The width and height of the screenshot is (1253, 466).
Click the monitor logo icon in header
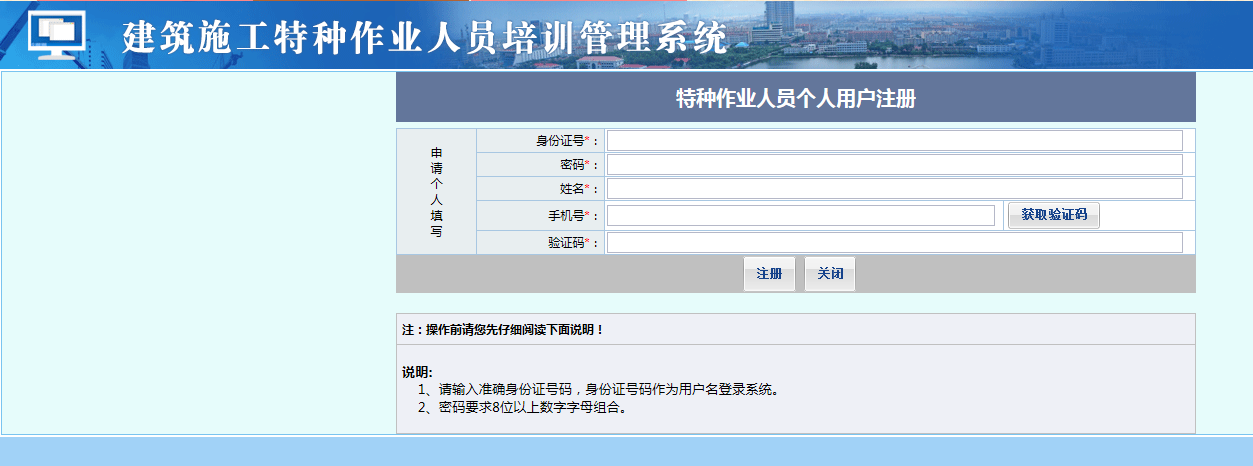[58, 35]
